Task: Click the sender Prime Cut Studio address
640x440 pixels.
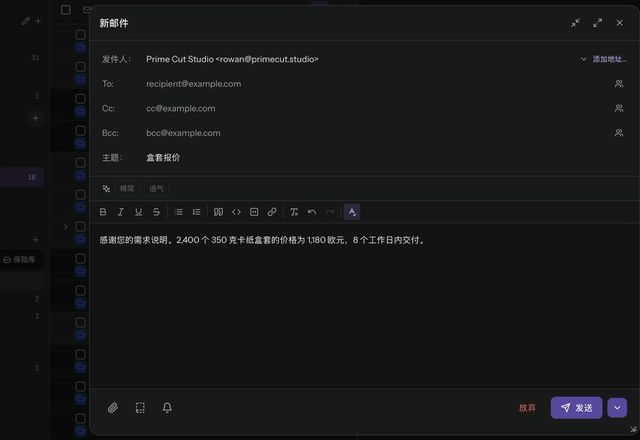Action: click(232, 59)
